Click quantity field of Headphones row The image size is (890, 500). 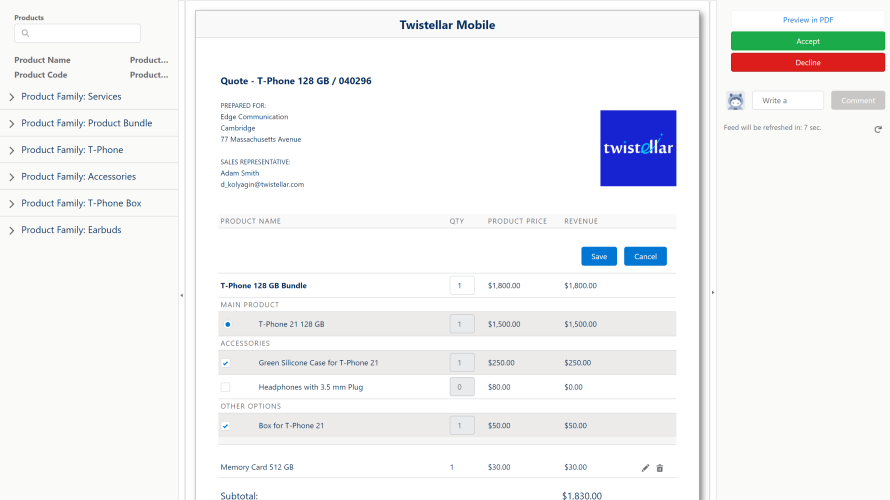[x=462, y=387]
